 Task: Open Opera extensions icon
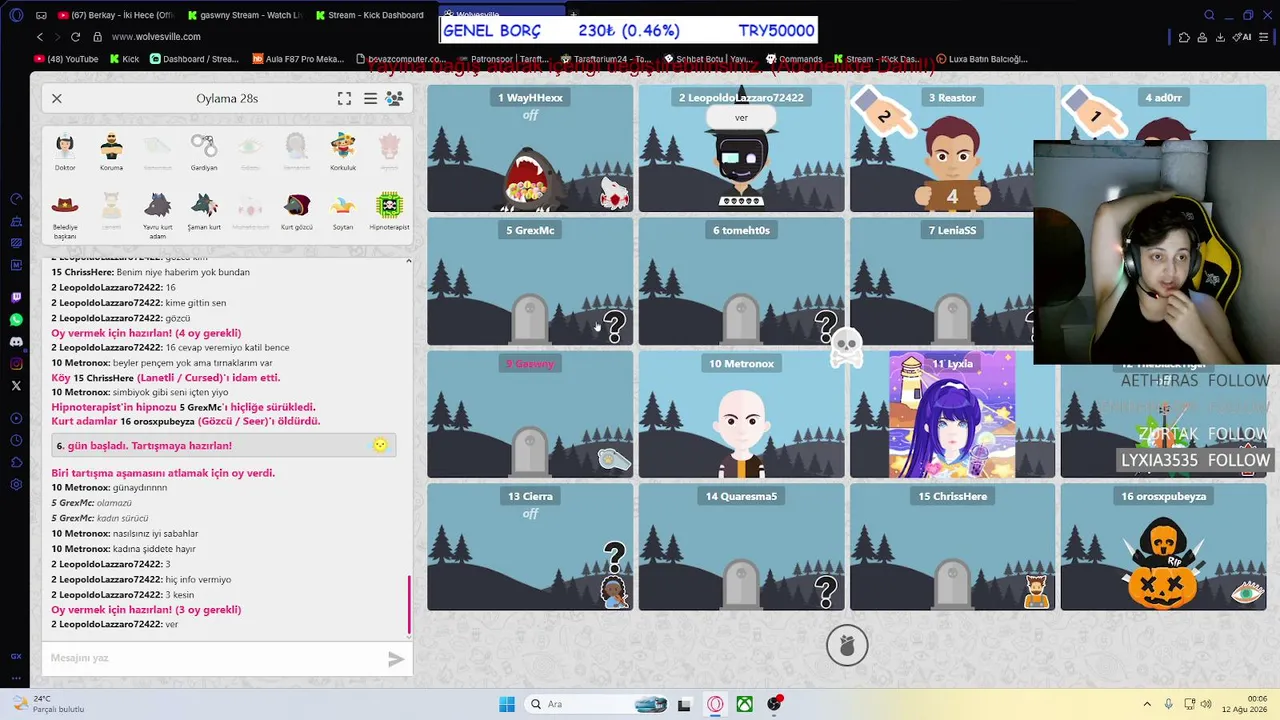click(1184, 37)
